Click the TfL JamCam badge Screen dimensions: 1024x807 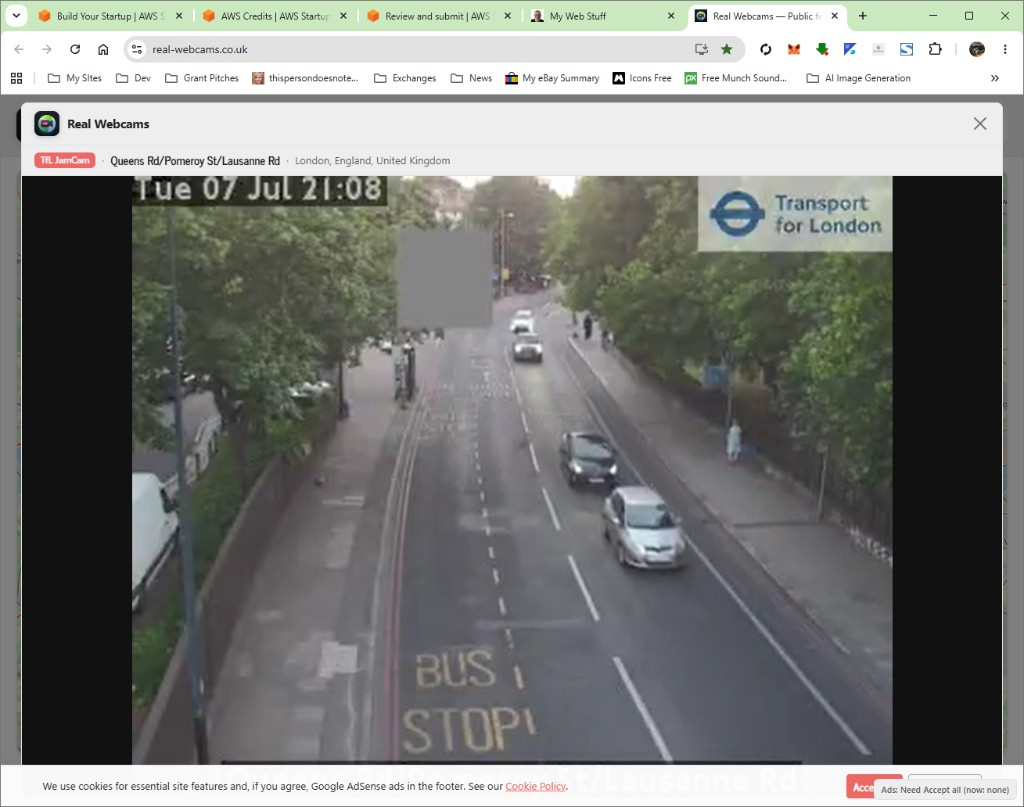click(65, 160)
